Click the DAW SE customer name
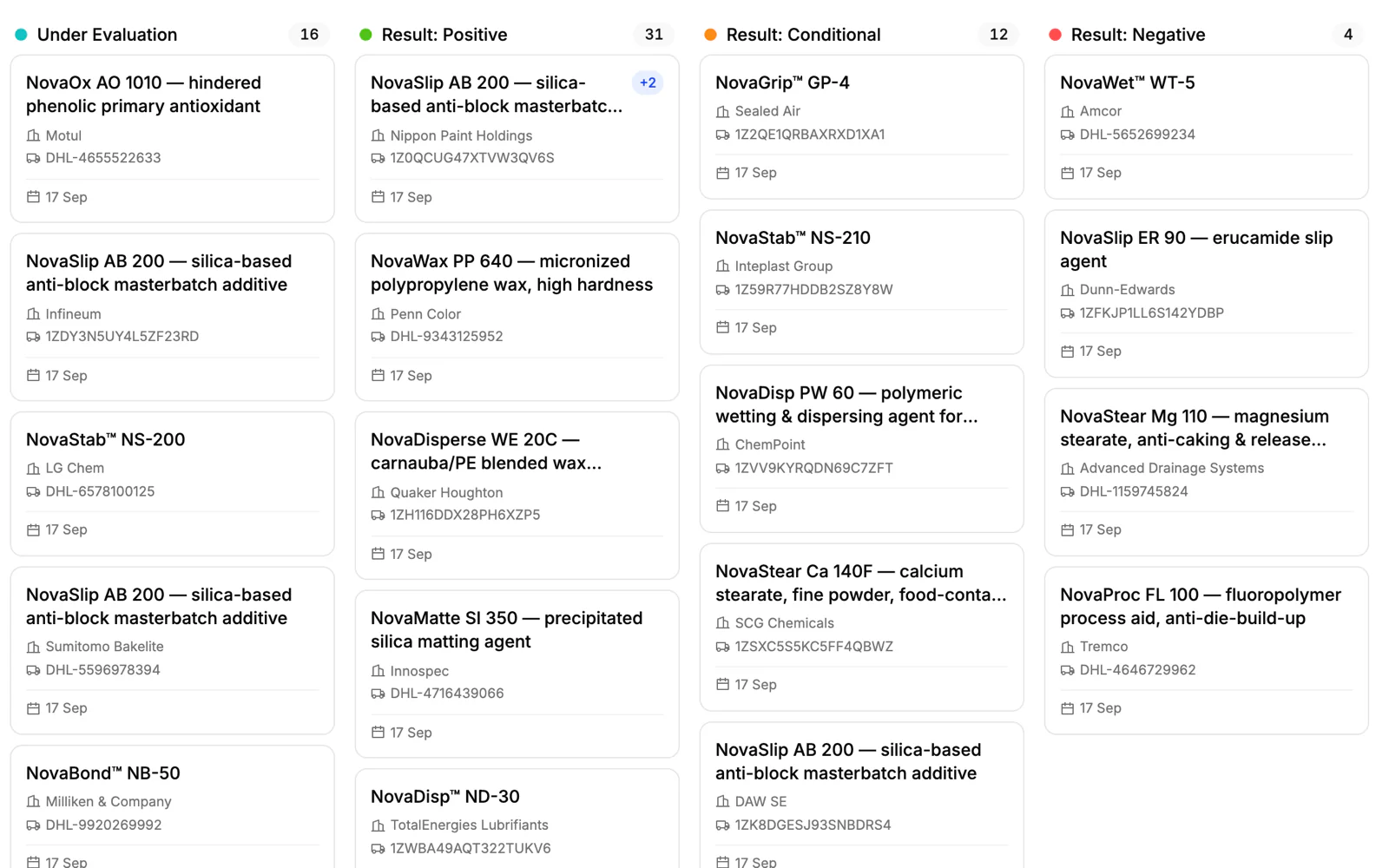This screenshot has height=868, width=1389. pyautogui.click(x=760, y=801)
